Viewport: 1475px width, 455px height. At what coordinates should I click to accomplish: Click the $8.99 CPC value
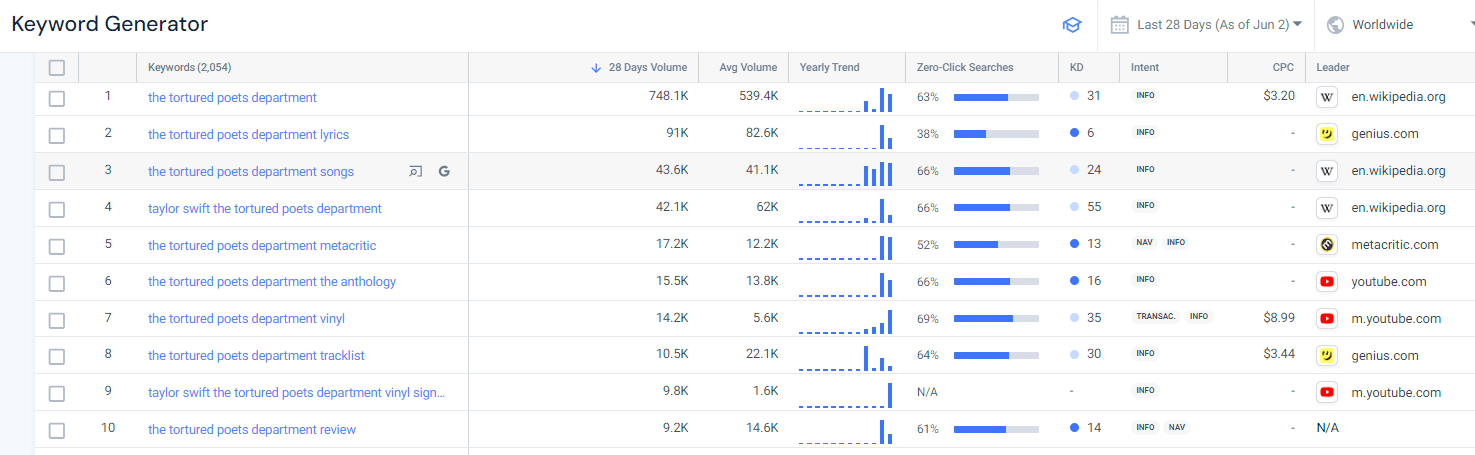point(1279,317)
